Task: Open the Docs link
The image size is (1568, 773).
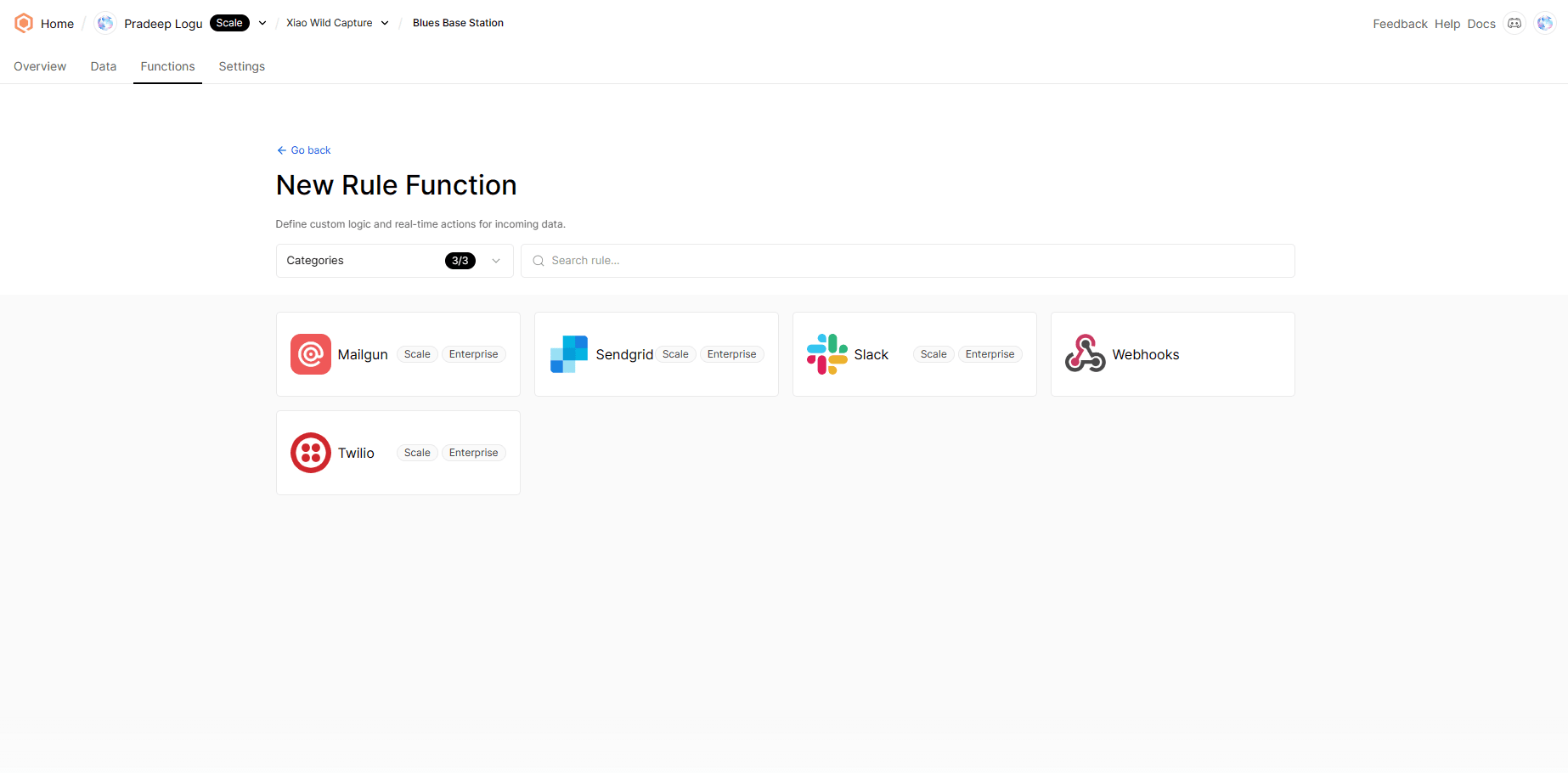Action: coord(1481,24)
